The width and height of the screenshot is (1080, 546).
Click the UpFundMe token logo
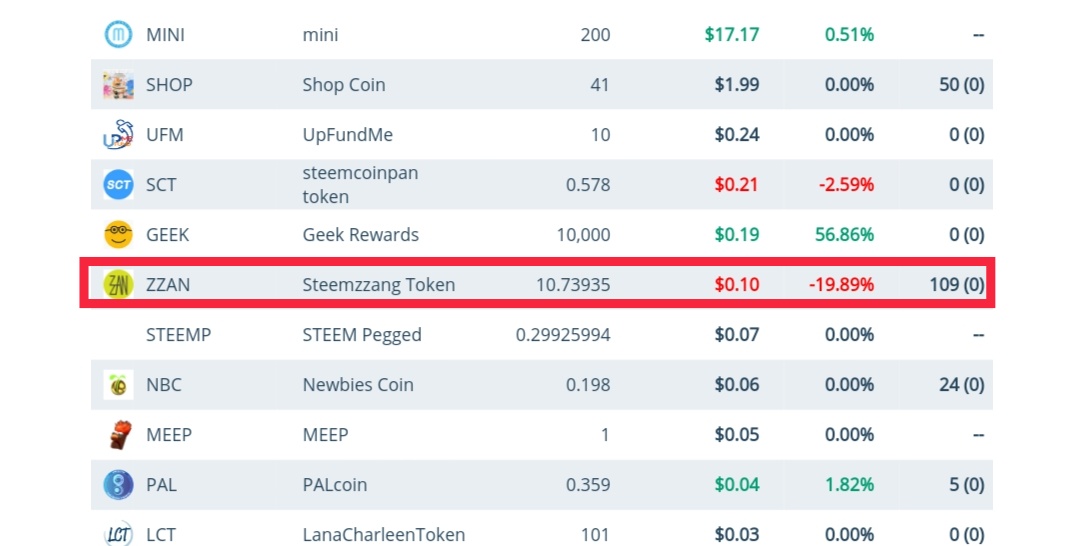118,135
